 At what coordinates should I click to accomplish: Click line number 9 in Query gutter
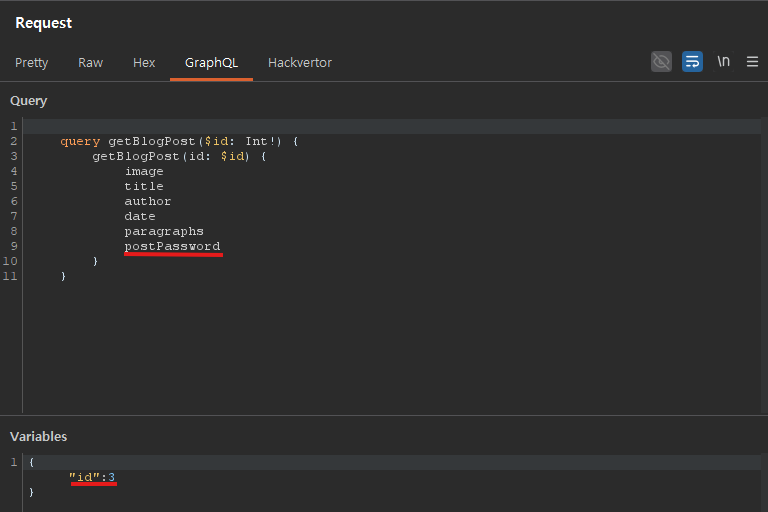(13, 246)
